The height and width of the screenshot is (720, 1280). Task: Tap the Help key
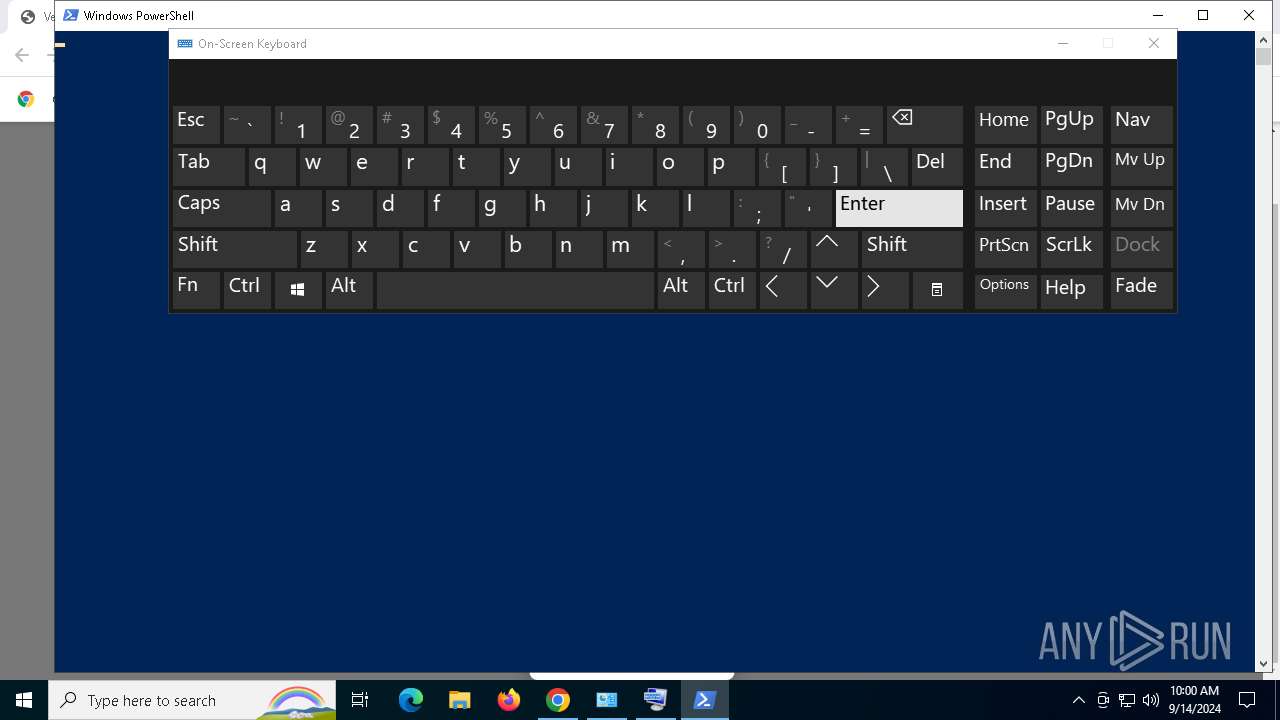pos(1071,290)
